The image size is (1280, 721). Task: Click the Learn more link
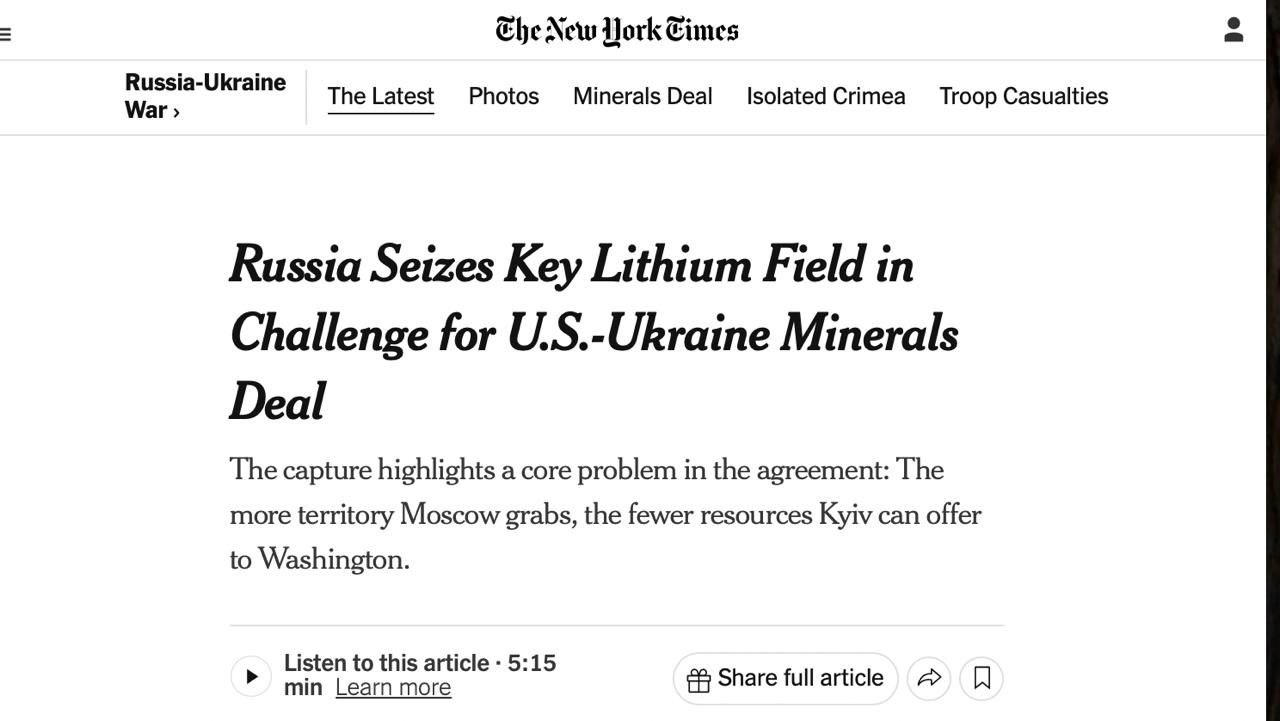click(393, 688)
